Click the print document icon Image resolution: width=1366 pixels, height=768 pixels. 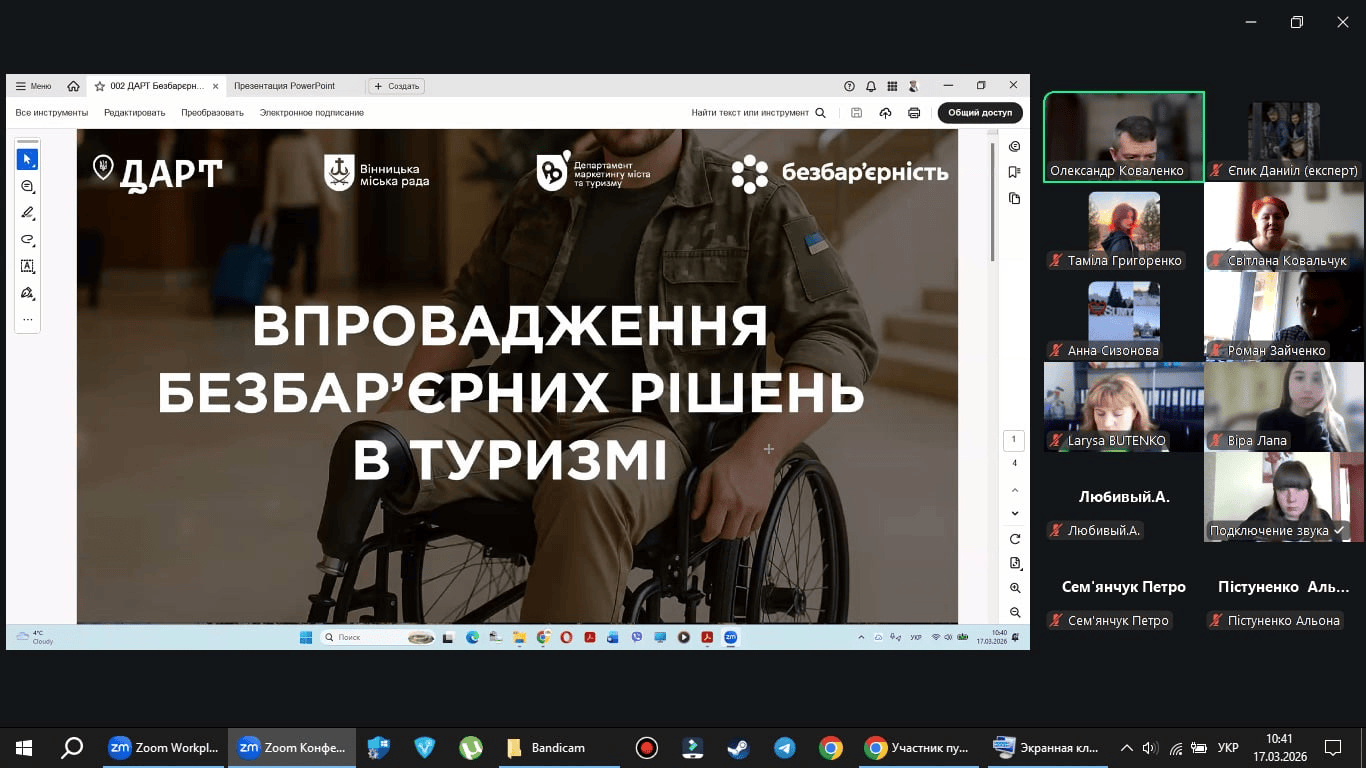914,113
